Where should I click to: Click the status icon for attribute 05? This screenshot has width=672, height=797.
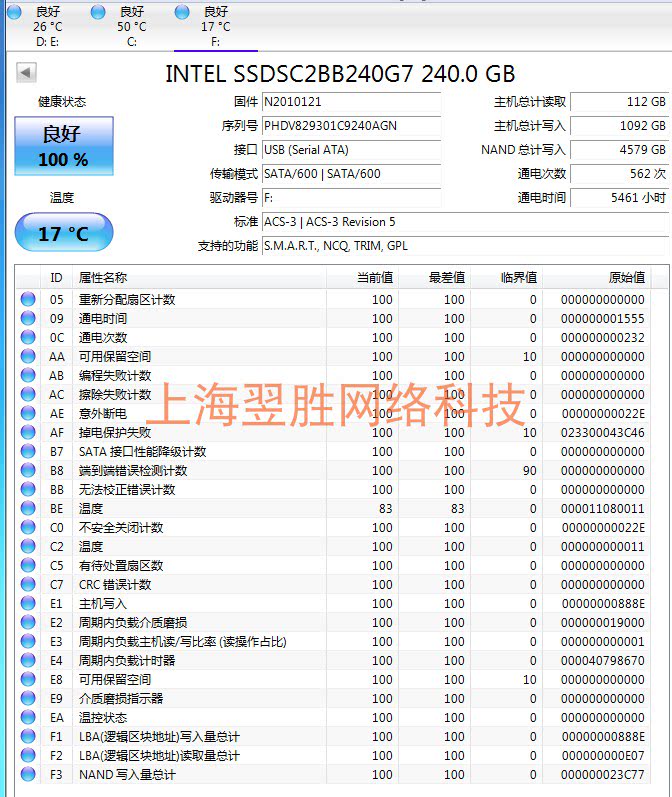[x=28, y=299]
